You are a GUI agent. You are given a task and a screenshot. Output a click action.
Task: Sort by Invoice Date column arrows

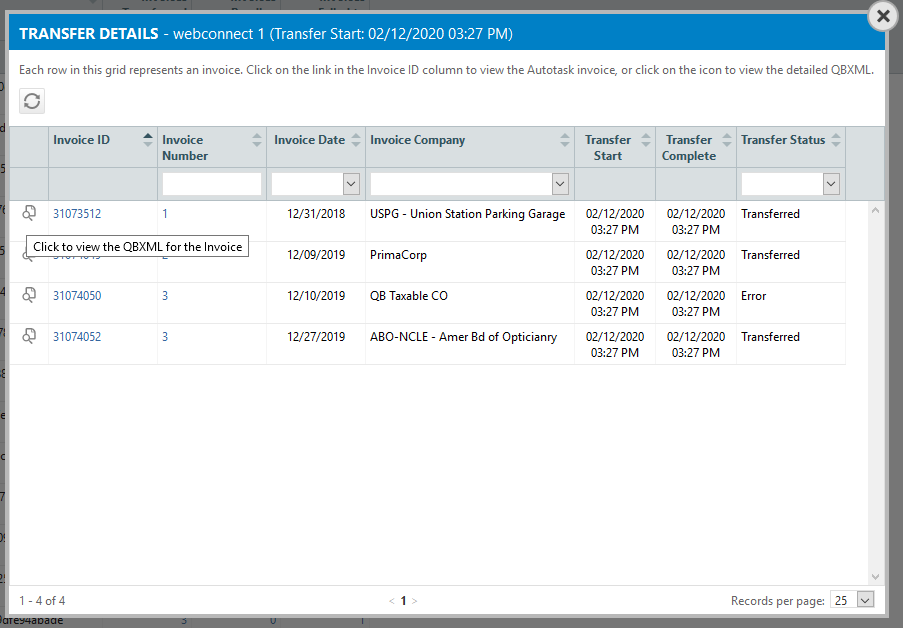click(356, 141)
